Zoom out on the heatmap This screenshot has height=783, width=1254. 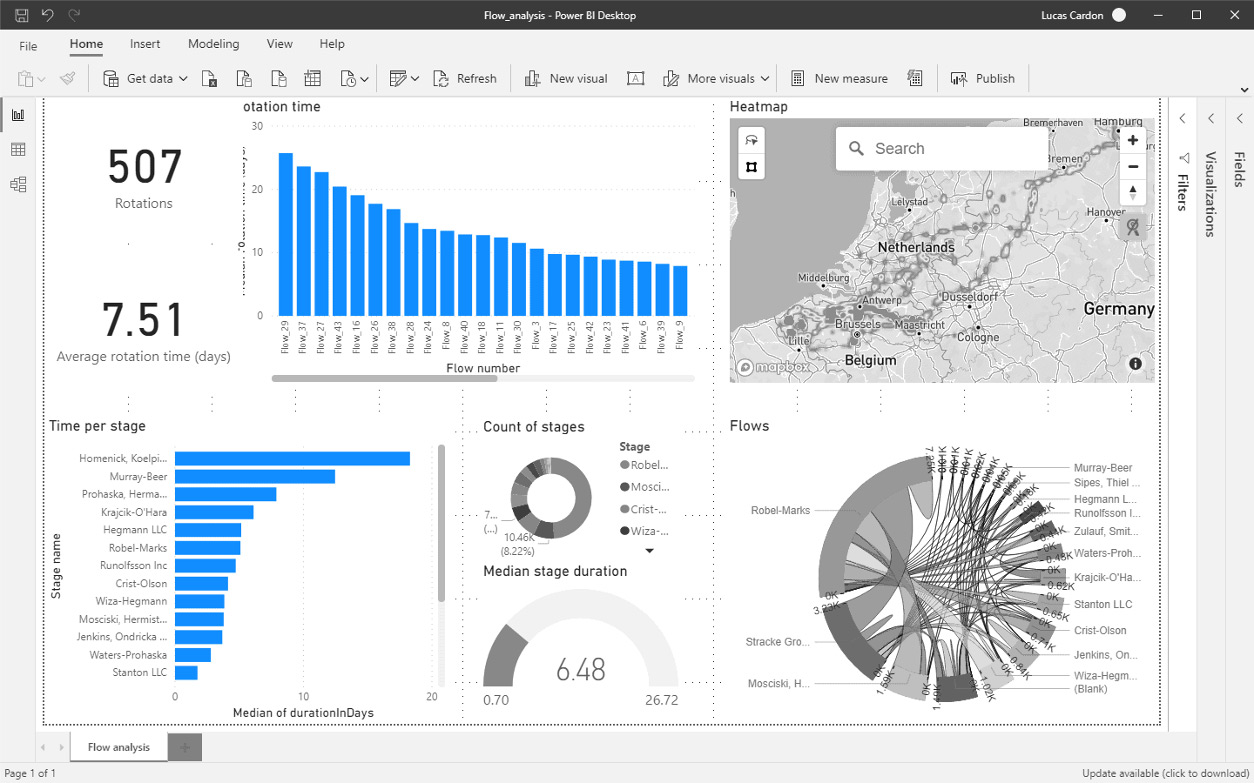(x=1132, y=166)
